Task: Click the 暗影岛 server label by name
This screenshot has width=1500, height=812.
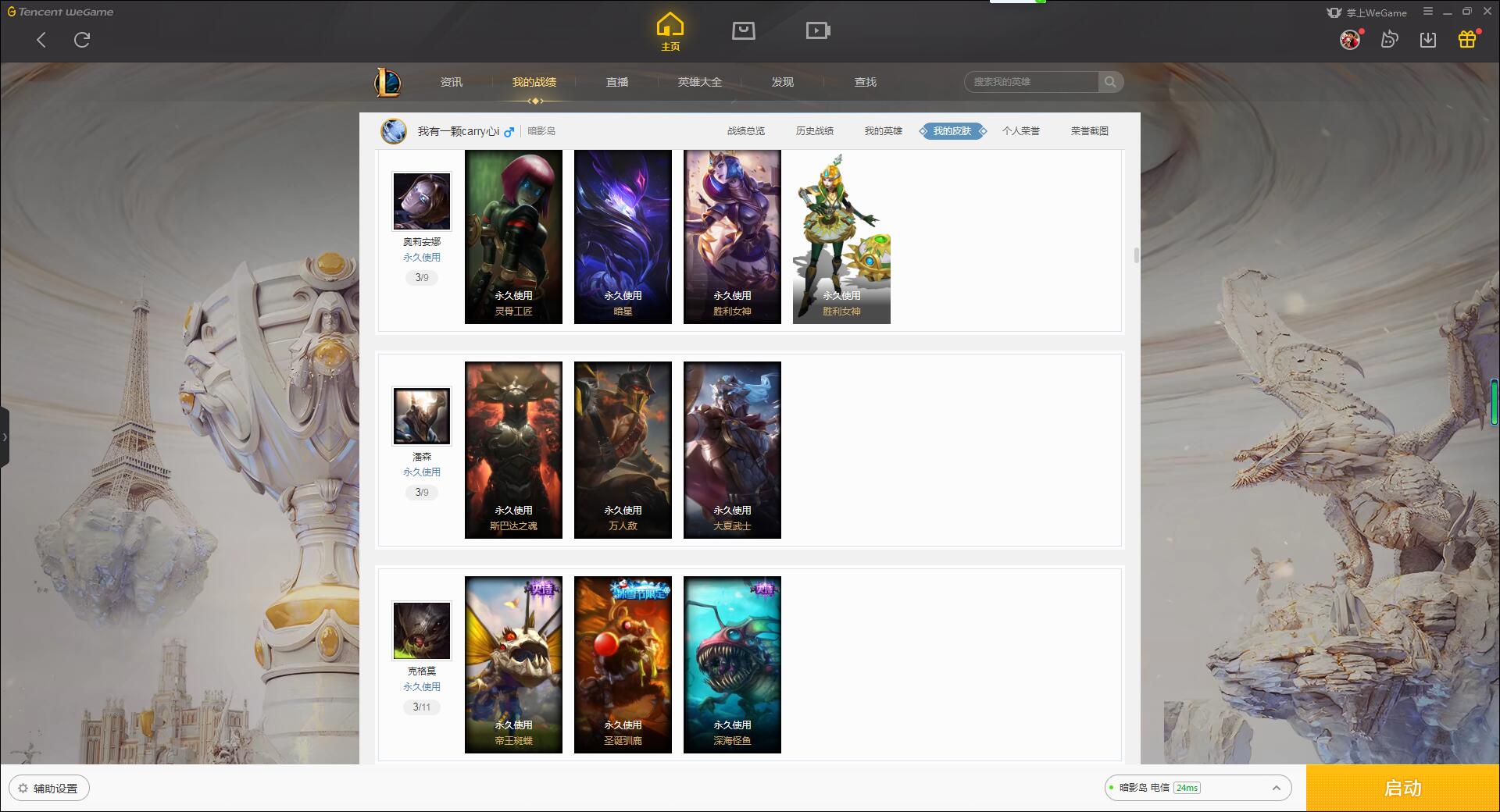Action: pos(541,131)
